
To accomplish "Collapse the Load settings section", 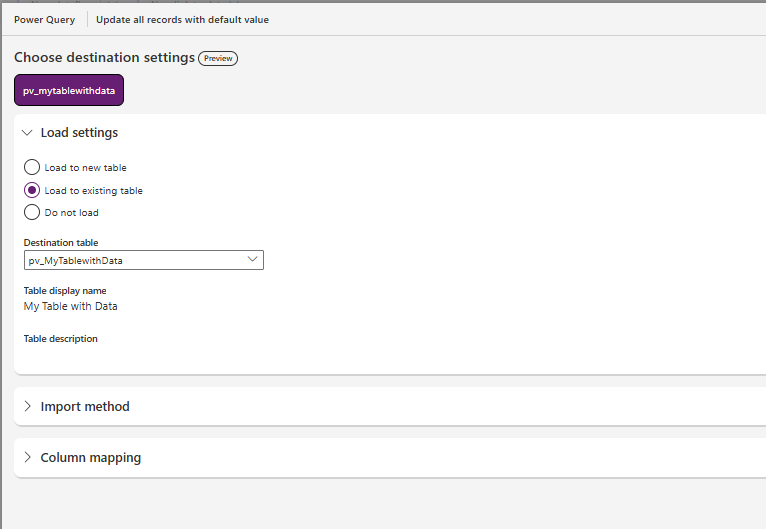I will (27, 132).
